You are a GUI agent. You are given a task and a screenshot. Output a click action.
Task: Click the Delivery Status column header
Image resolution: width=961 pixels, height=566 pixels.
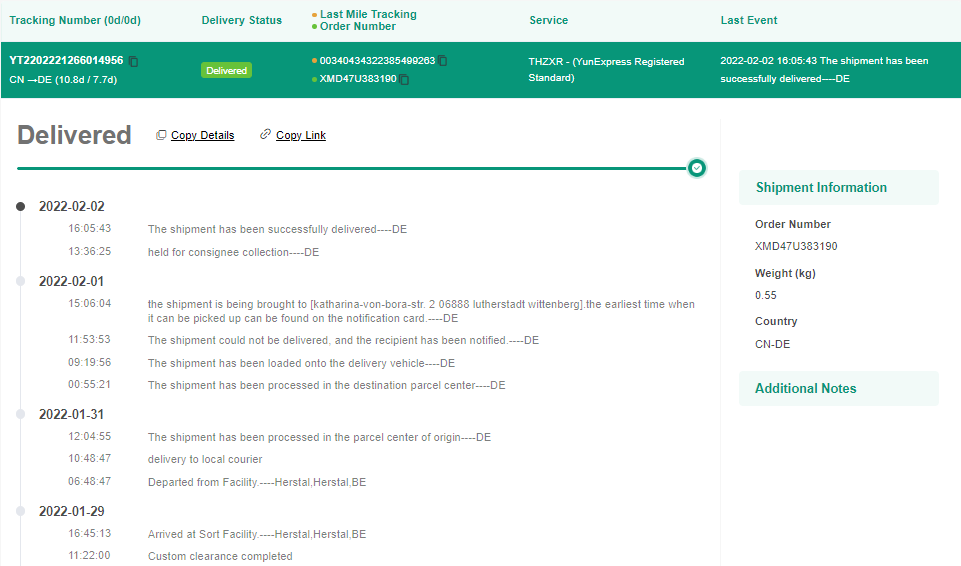click(x=241, y=20)
